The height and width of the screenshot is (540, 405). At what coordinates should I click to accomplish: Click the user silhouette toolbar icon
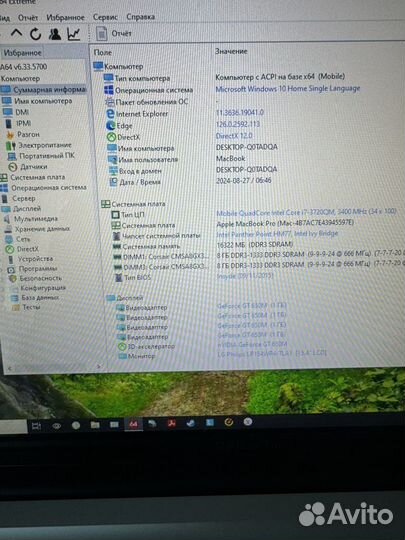pos(54,34)
